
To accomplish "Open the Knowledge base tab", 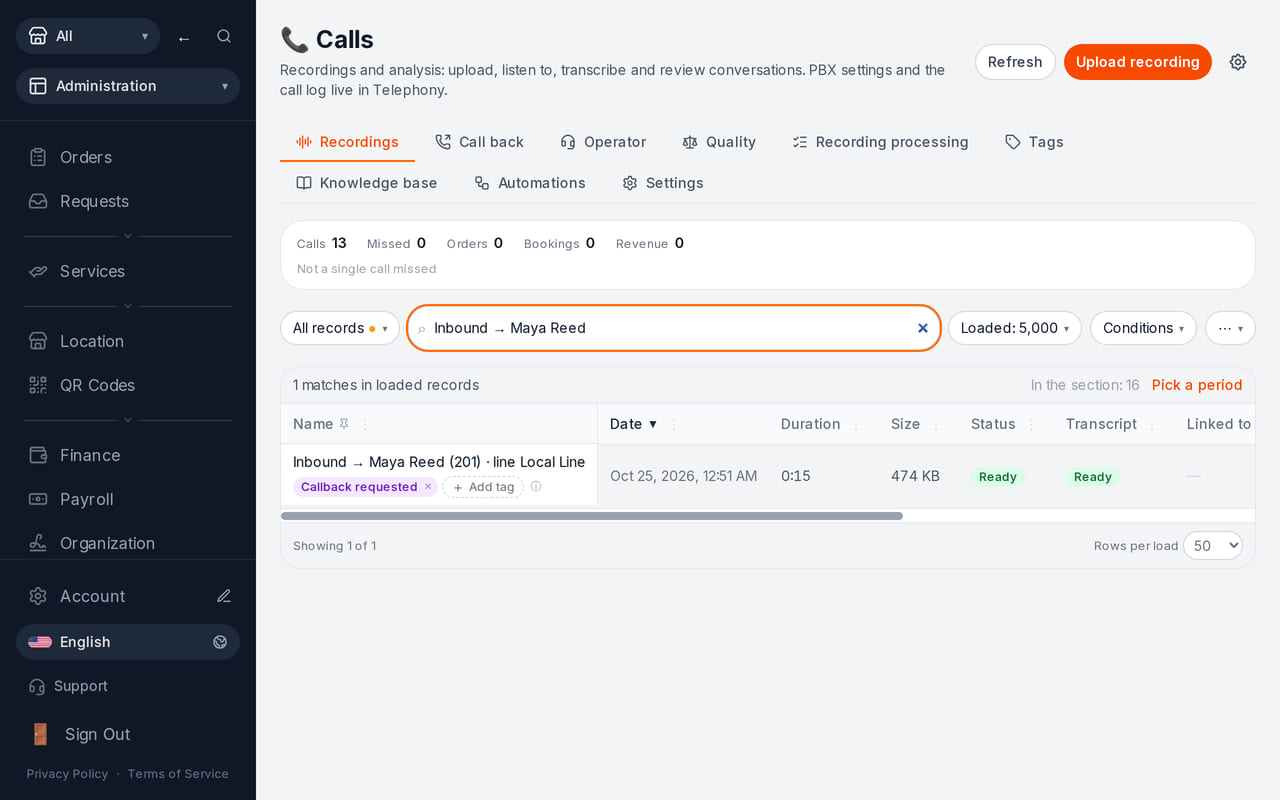I will pyautogui.click(x=367, y=183).
